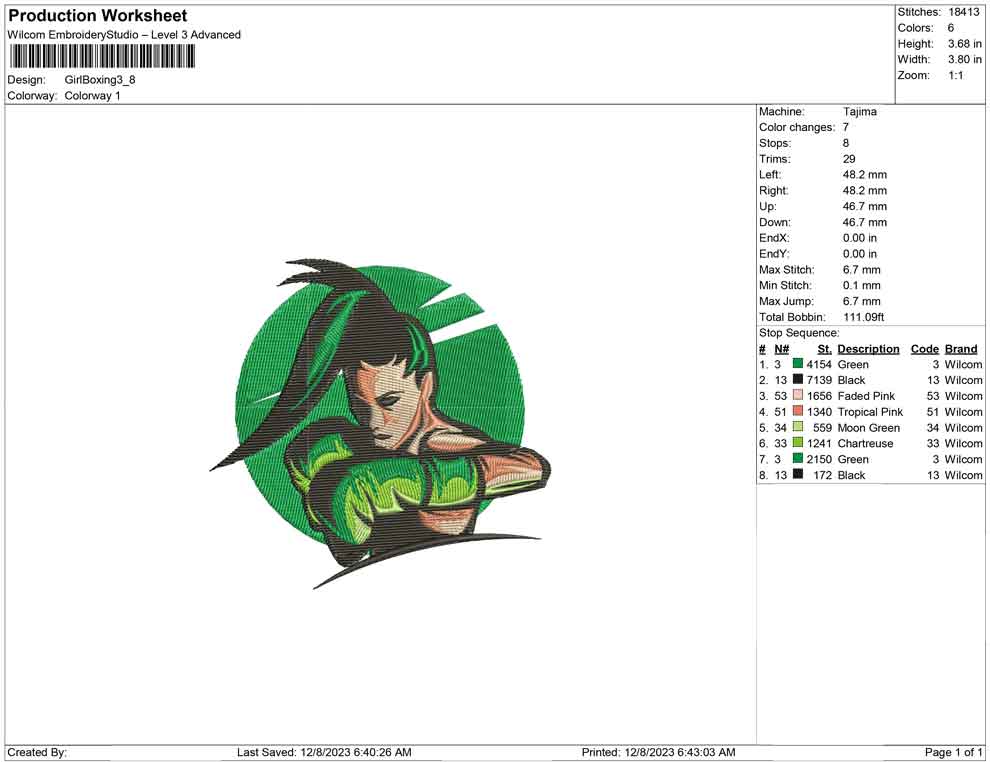Click the 'Faded Pink' description
The image size is (990, 762).
tap(866, 396)
